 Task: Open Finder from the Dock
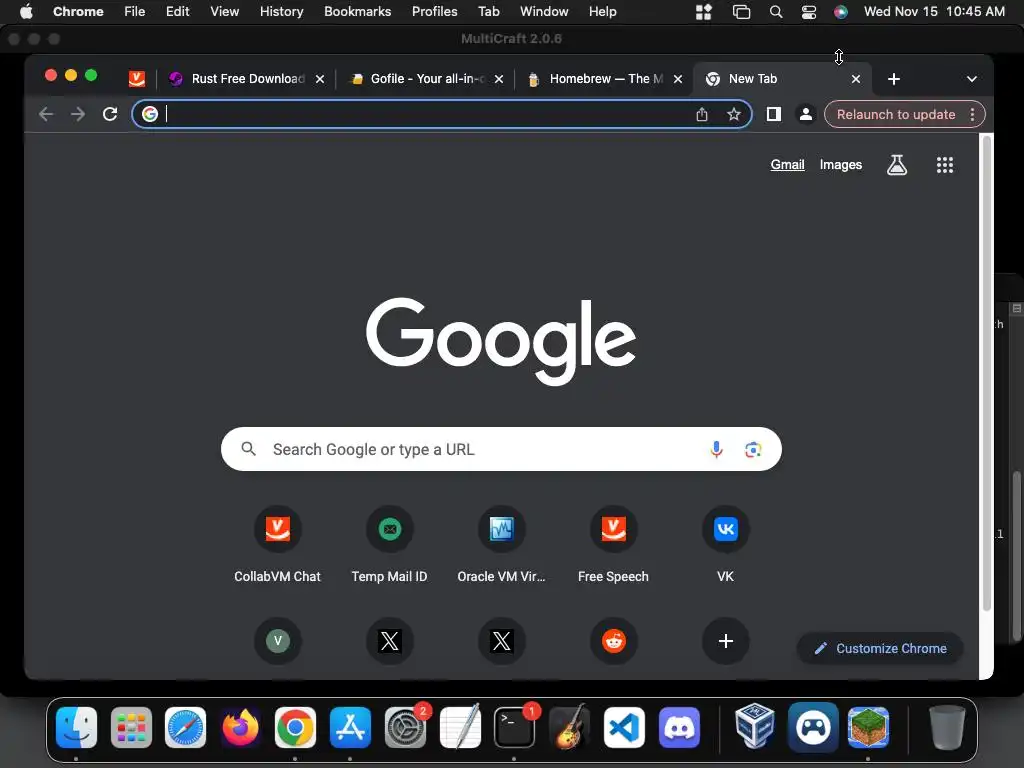[76, 728]
